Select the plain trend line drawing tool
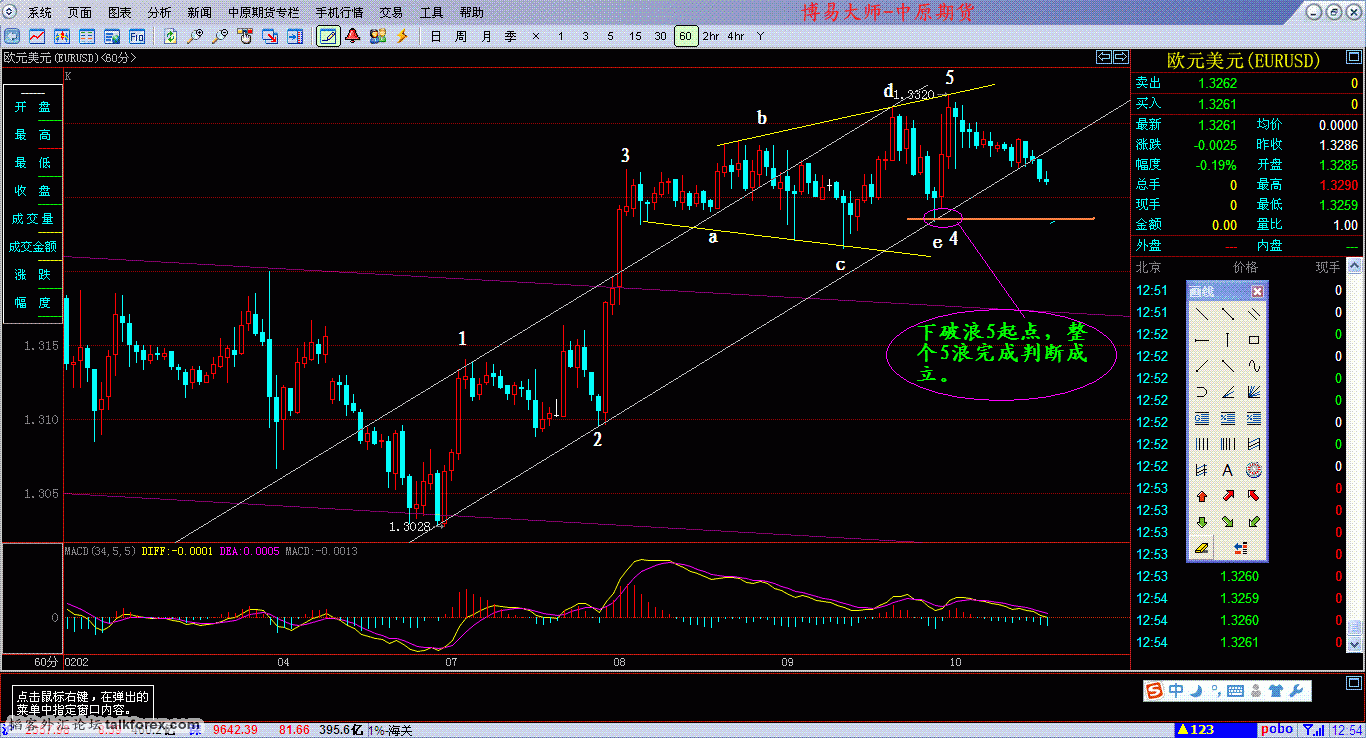Viewport: 1366px width, 738px height. [x=1202, y=313]
